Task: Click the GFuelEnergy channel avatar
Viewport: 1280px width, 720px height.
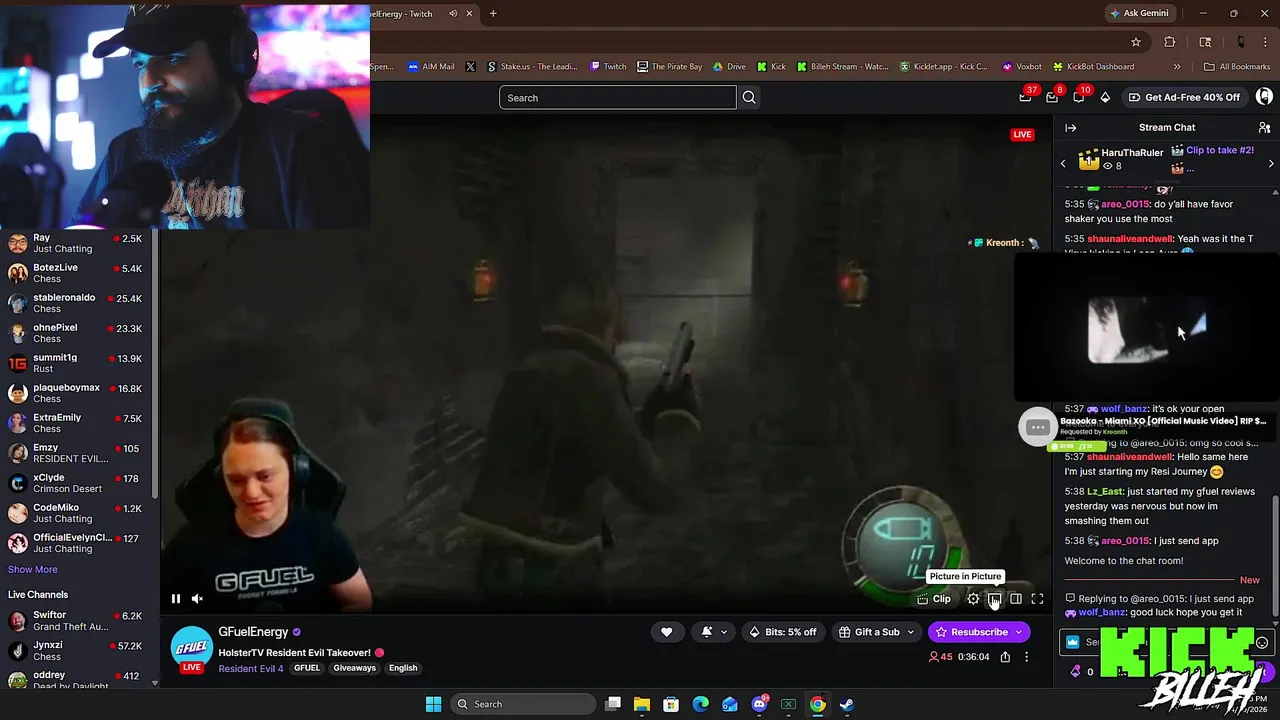Action: [x=191, y=649]
